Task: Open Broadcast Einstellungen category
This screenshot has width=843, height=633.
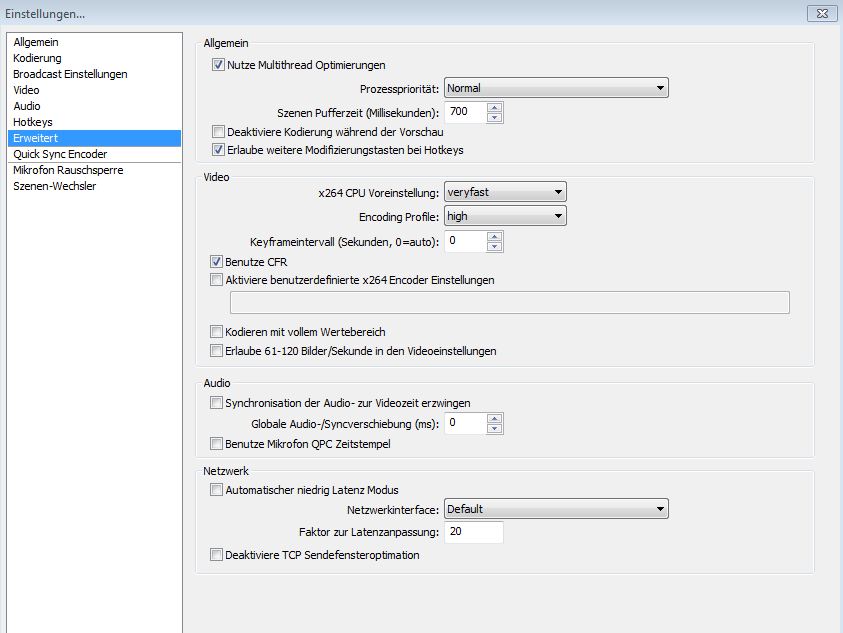Action: tap(70, 74)
